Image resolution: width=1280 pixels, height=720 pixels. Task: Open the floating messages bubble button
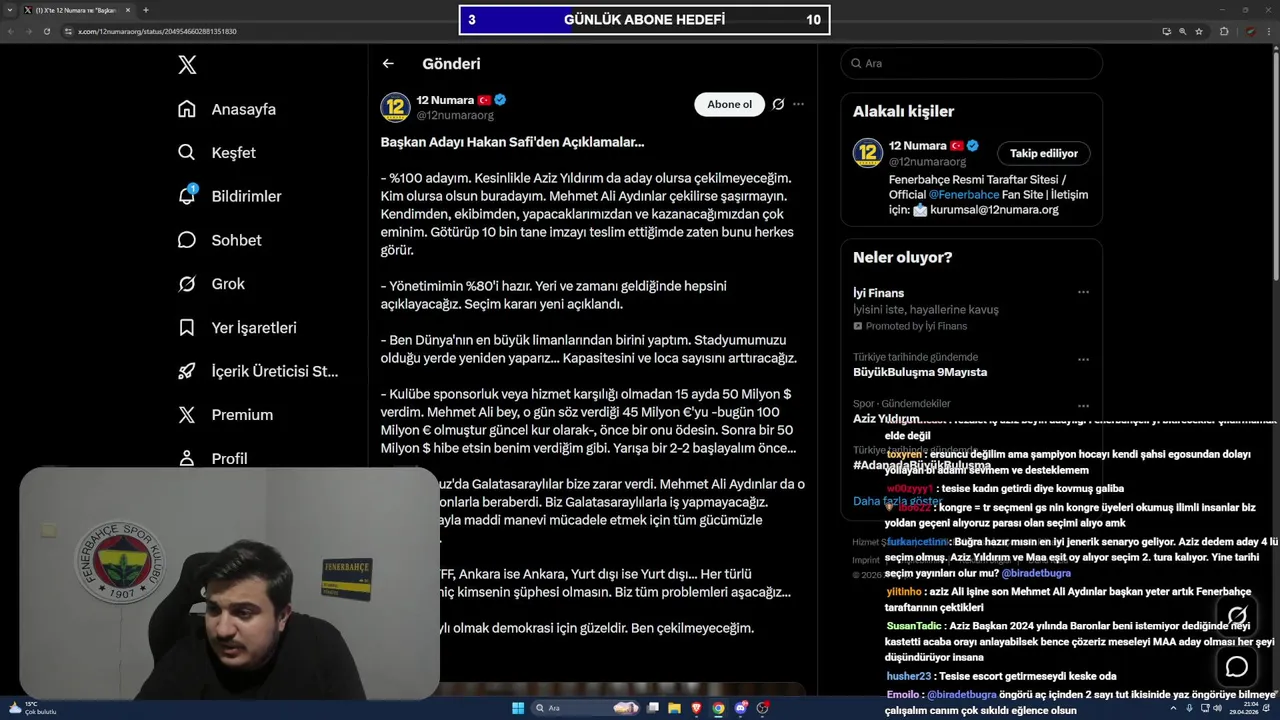[x=1237, y=666]
